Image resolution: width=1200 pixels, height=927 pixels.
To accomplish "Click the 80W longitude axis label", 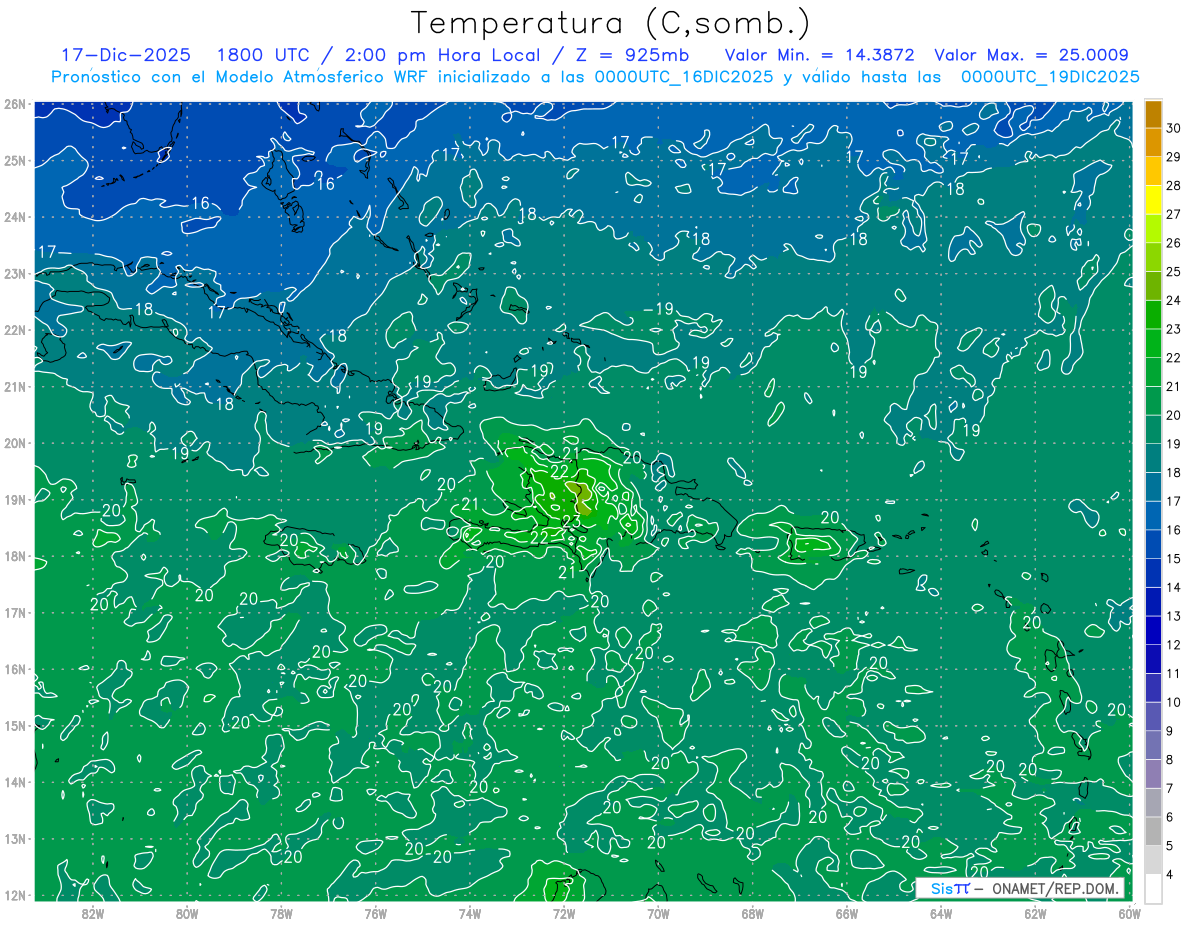I will tap(187, 912).
